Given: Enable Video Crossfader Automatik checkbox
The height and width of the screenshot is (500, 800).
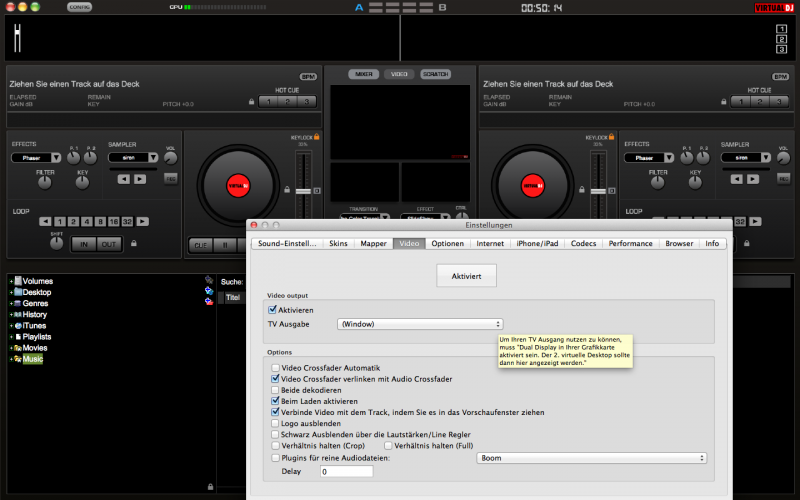Looking at the screenshot, I should [276, 368].
